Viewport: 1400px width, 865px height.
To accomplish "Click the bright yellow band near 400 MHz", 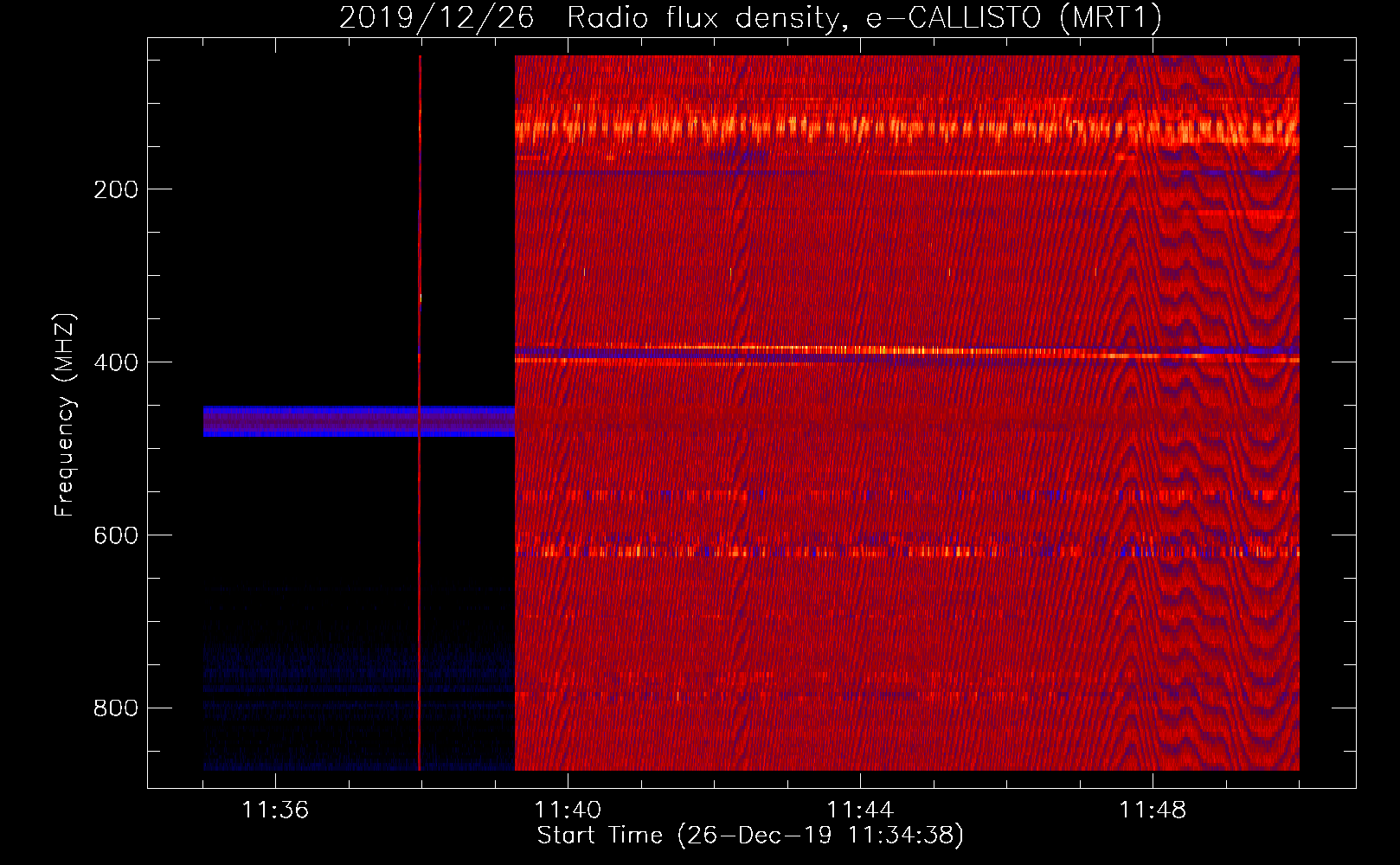I will (x=907, y=351).
